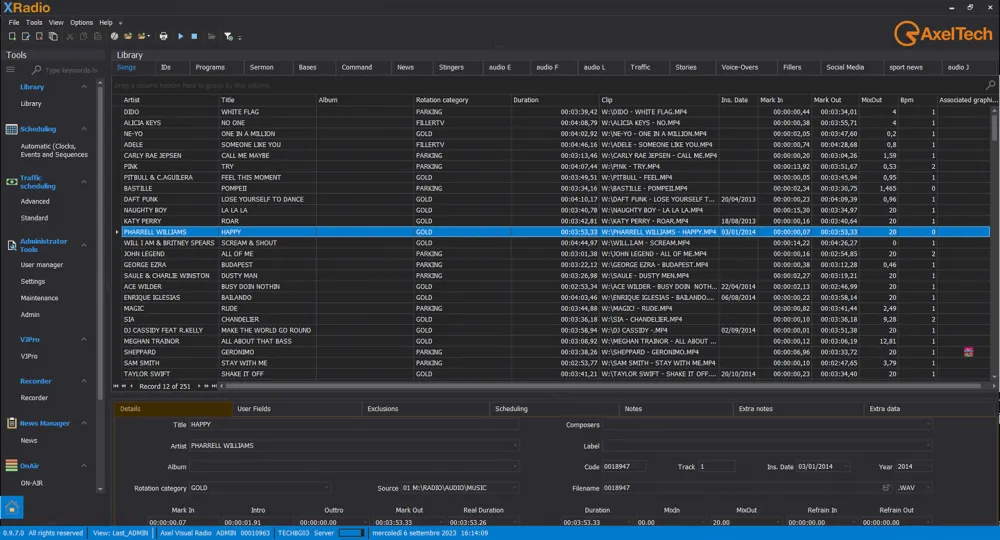Open the Options menu
This screenshot has height=540, width=1000.
coord(81,22)
